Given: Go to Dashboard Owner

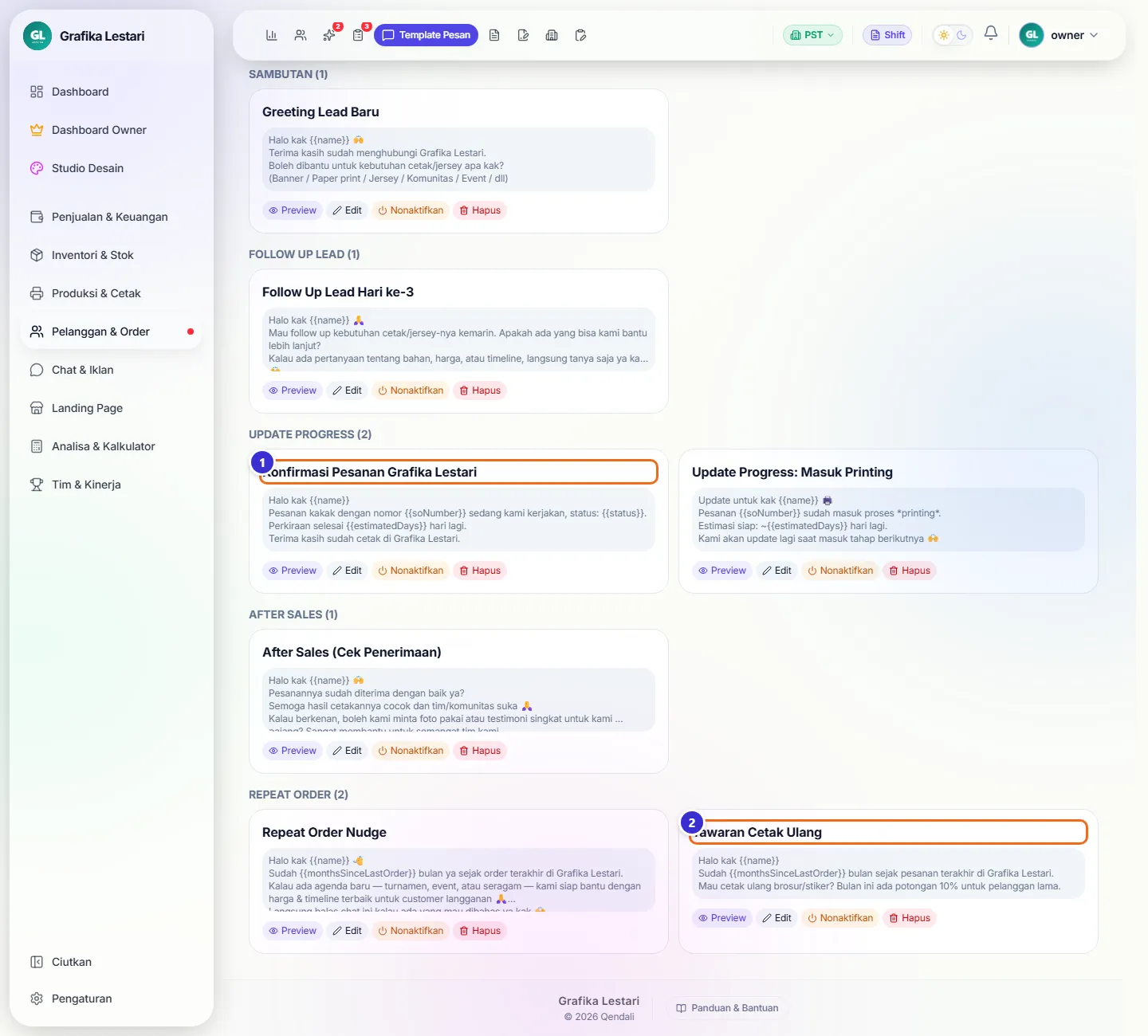Looking at the screenshot, I should [x=112, y=130].
